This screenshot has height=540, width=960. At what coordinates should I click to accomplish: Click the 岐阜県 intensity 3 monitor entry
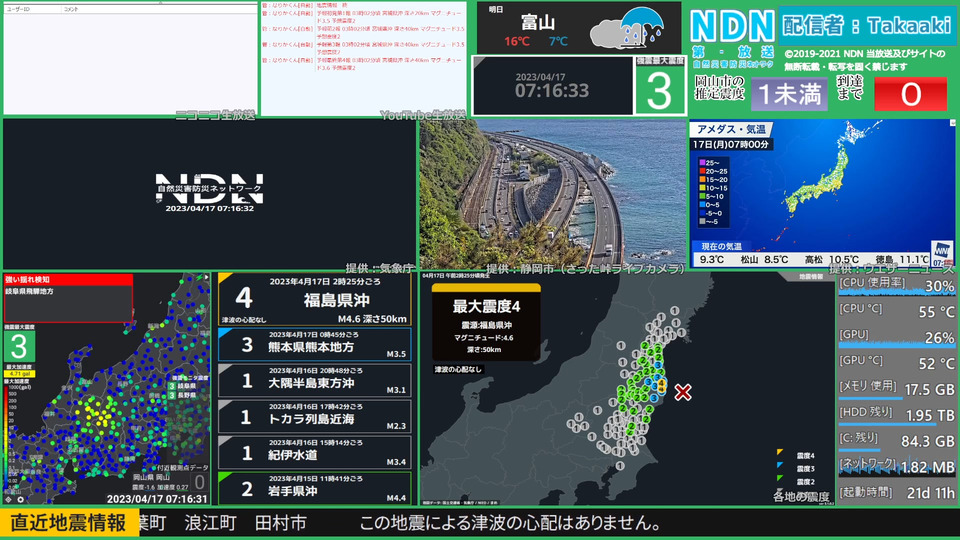[182, 386]
